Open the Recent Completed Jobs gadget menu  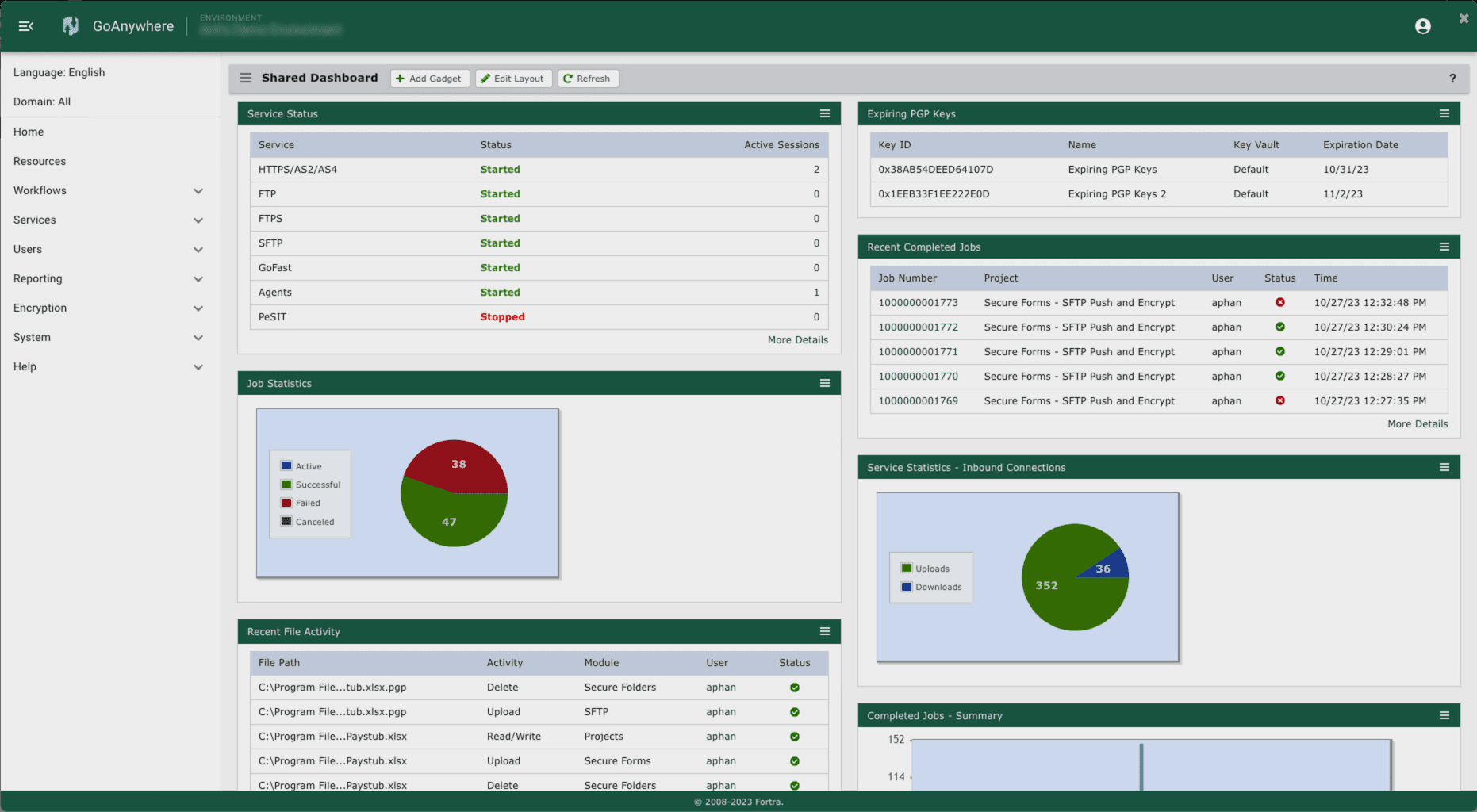coord(1444,247)
